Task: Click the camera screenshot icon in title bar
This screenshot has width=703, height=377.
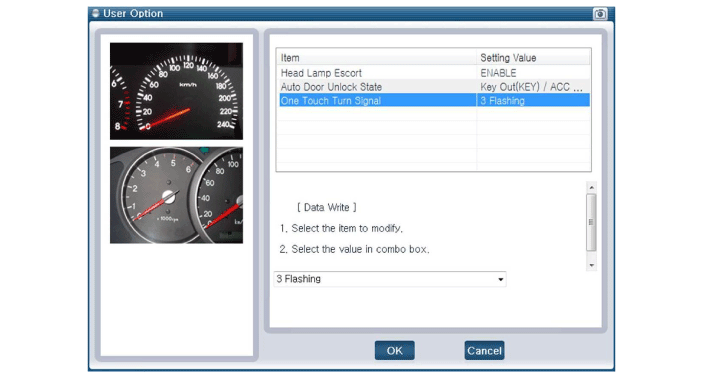Action: 599,14
